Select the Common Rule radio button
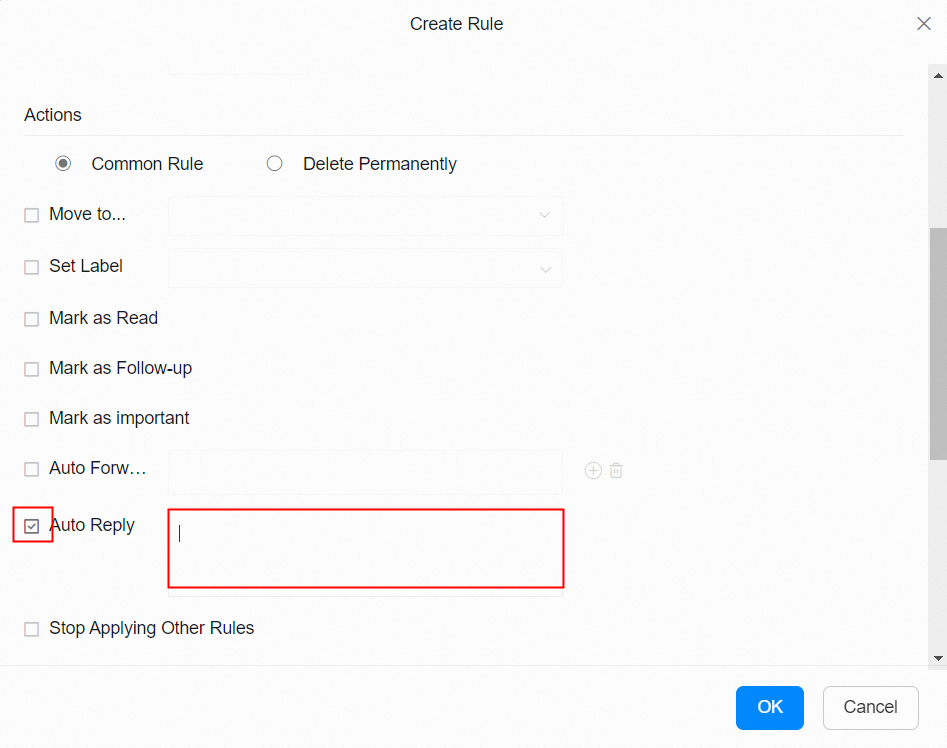 (x=64, y=164)
